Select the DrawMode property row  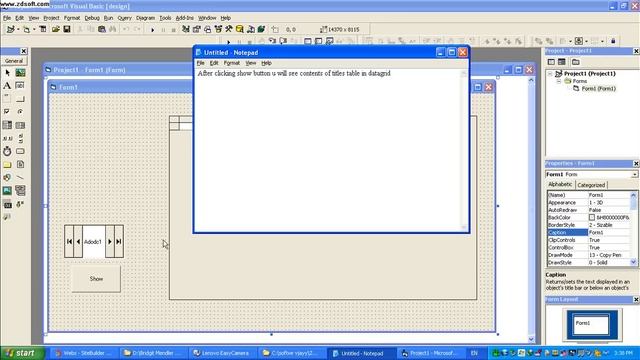point(589,255)
